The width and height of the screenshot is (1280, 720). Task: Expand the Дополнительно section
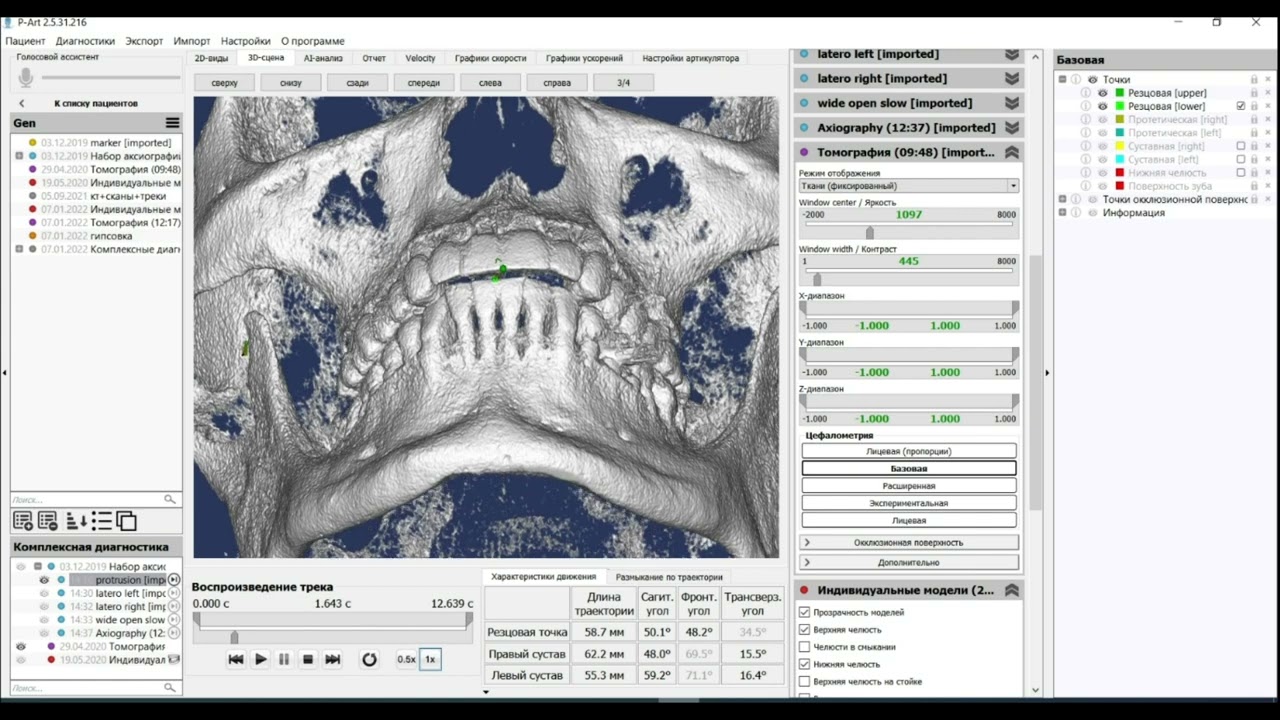point(909,562)
